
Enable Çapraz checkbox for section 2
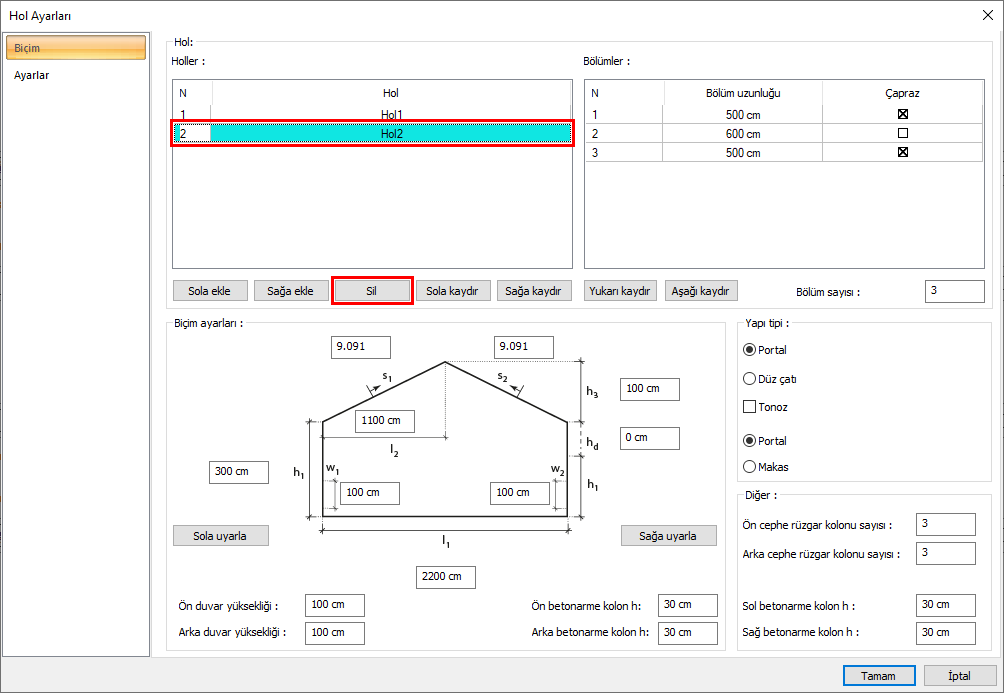[902, 133]
